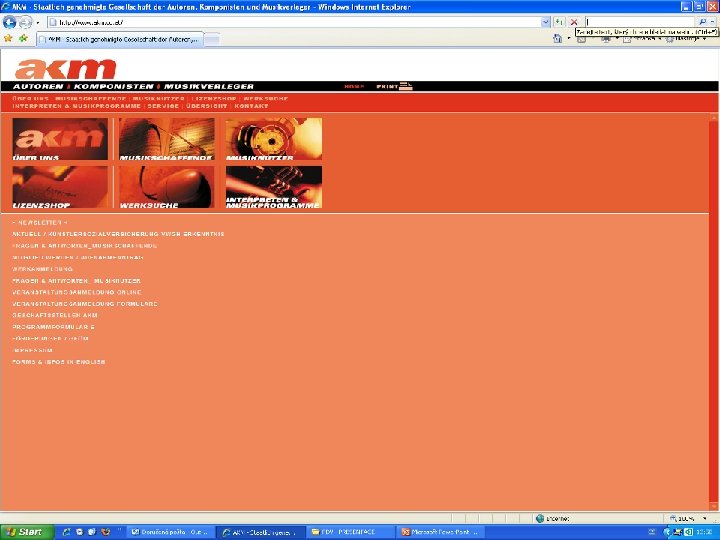The width and height of the screenshot is (720, 540).
Task: Open address bar history dropdown arrow
Action: click(x=546, y=22)
